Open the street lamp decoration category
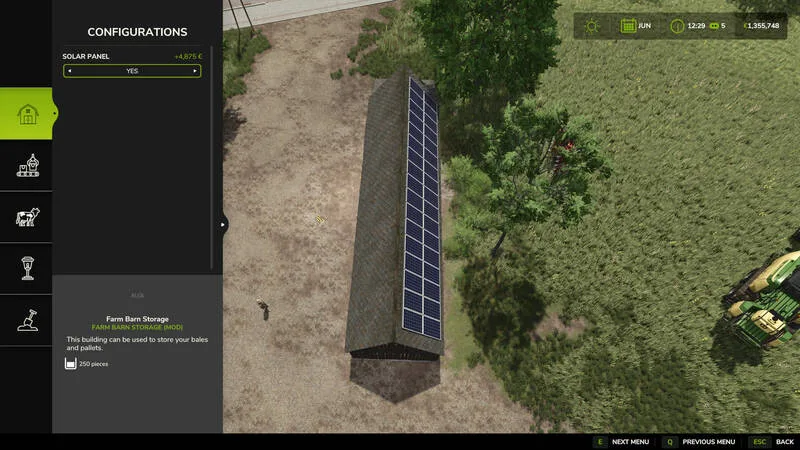 (x=28, y=268)
